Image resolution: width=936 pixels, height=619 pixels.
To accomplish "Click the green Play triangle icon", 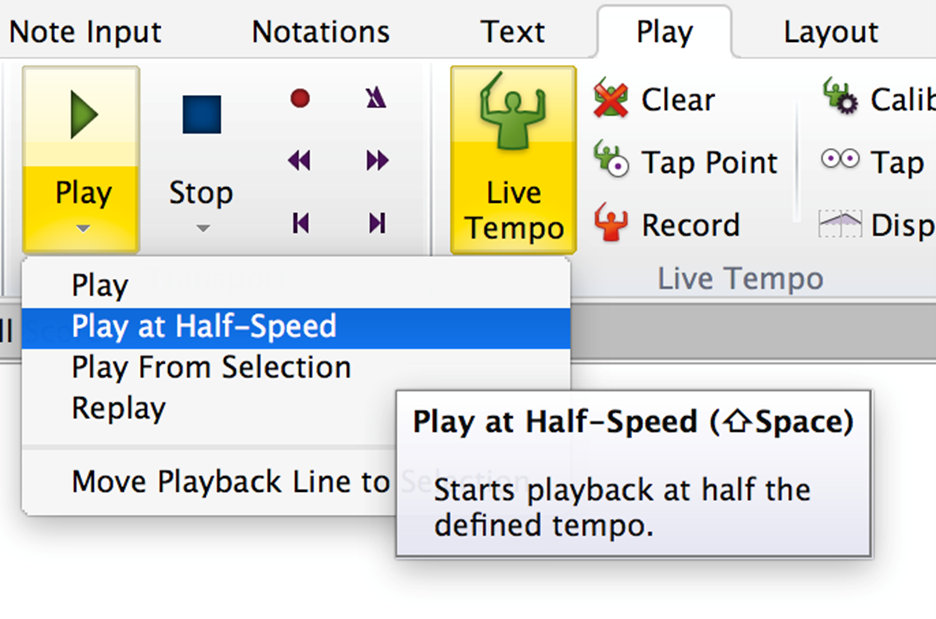I will coord(84,115).
